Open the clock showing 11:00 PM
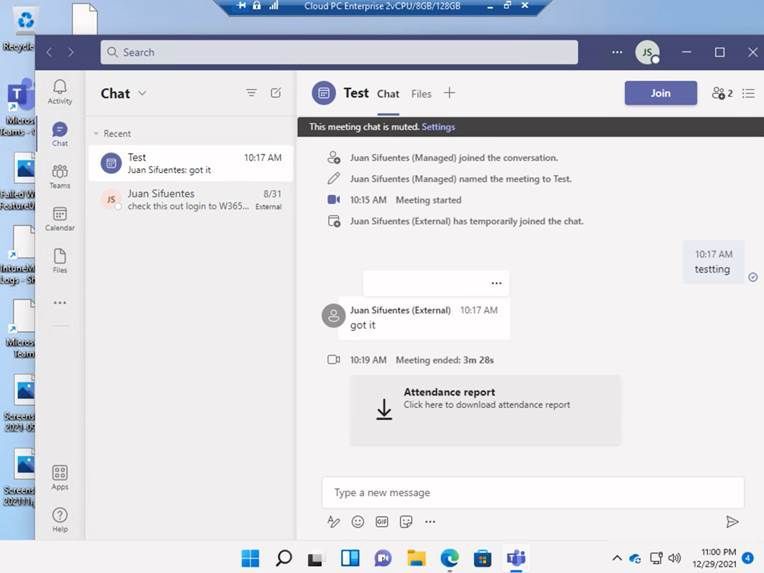Screen dimensions: 764x573 714,558
